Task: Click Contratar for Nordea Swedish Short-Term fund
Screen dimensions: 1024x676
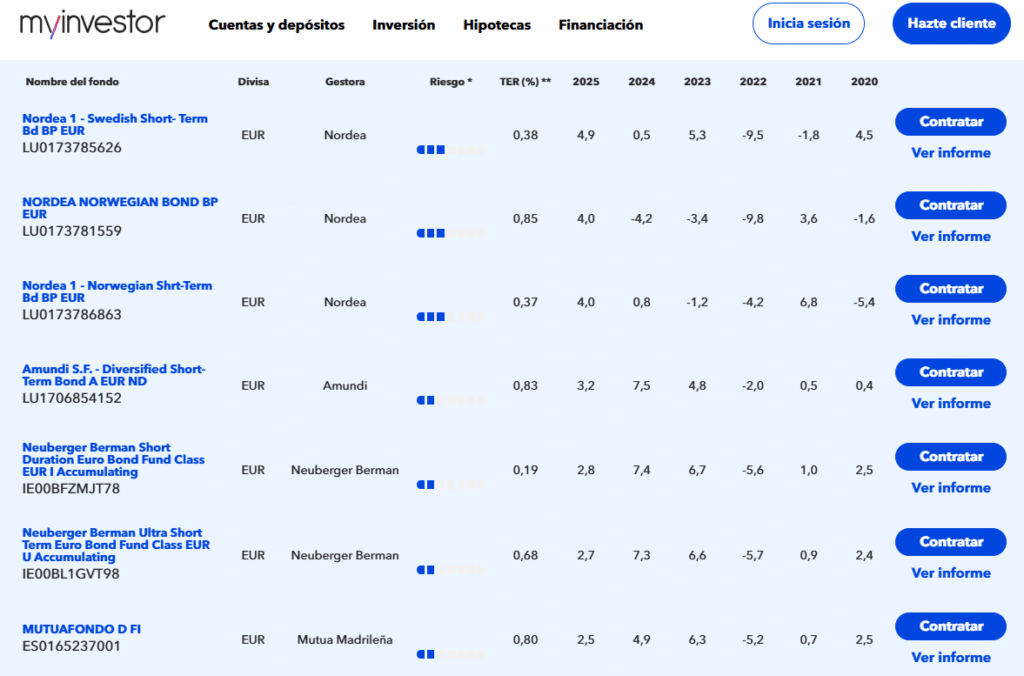Action: coord(951,121)
